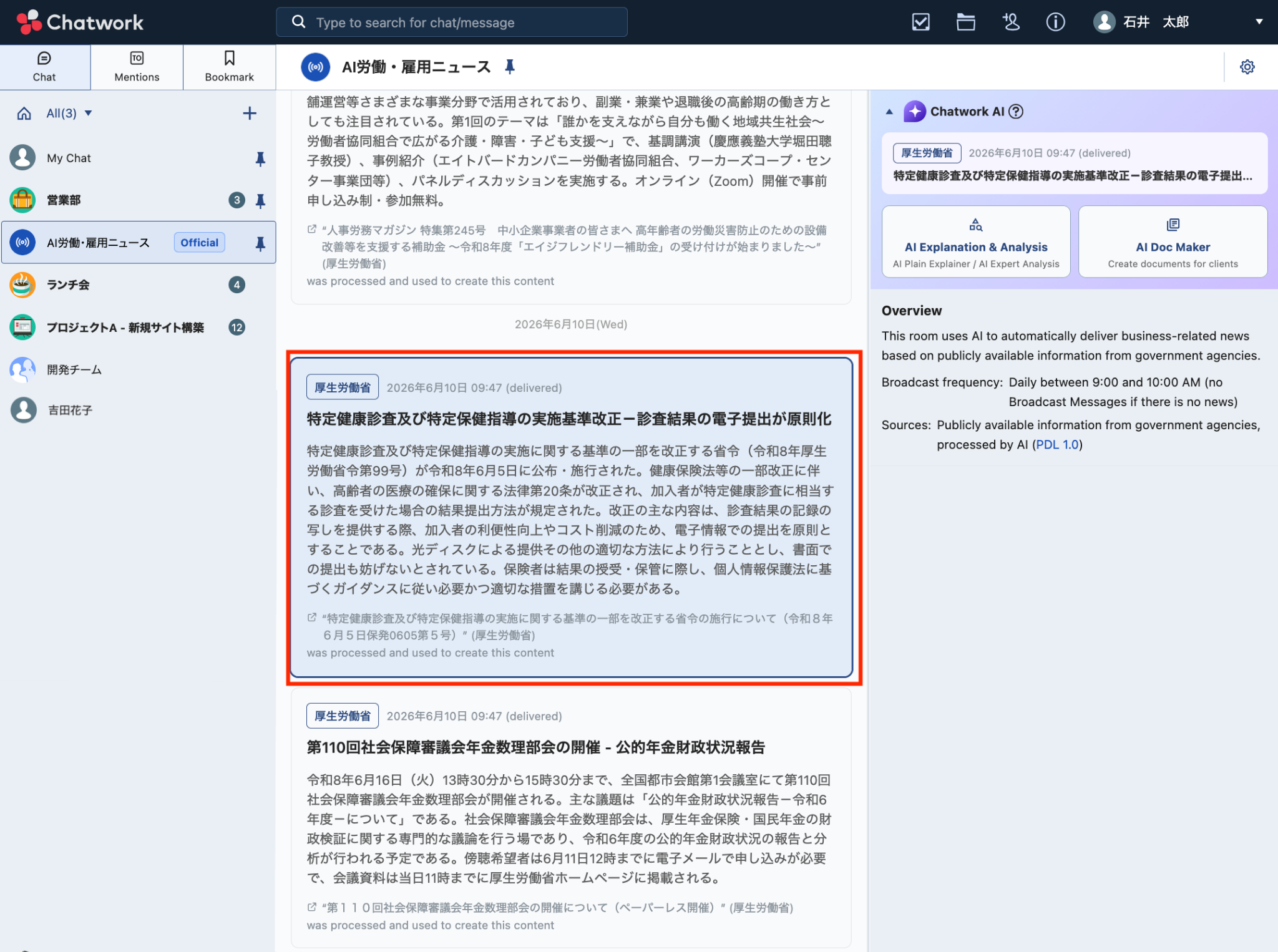Screen dimensions: 1278x952
Task: Click the AI Explanation & Analysis shapes icon
Action: 976,225
